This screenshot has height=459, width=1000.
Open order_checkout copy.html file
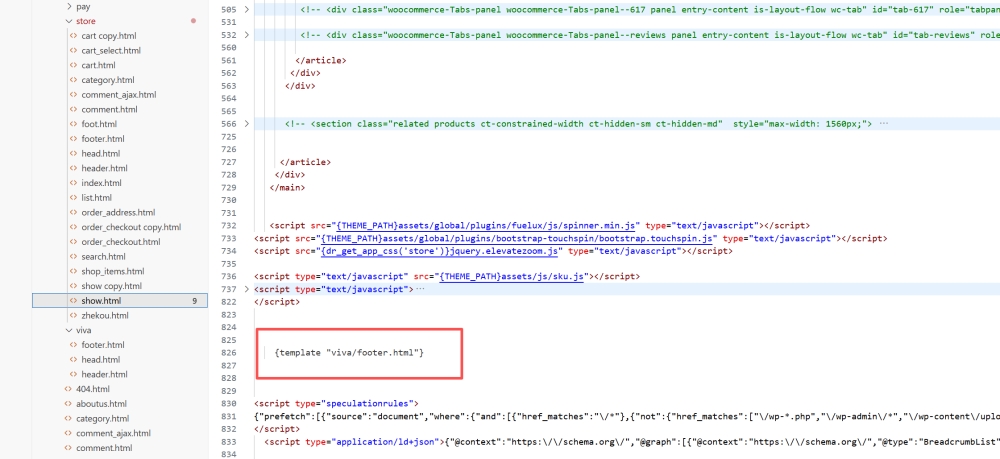(131, 227)
